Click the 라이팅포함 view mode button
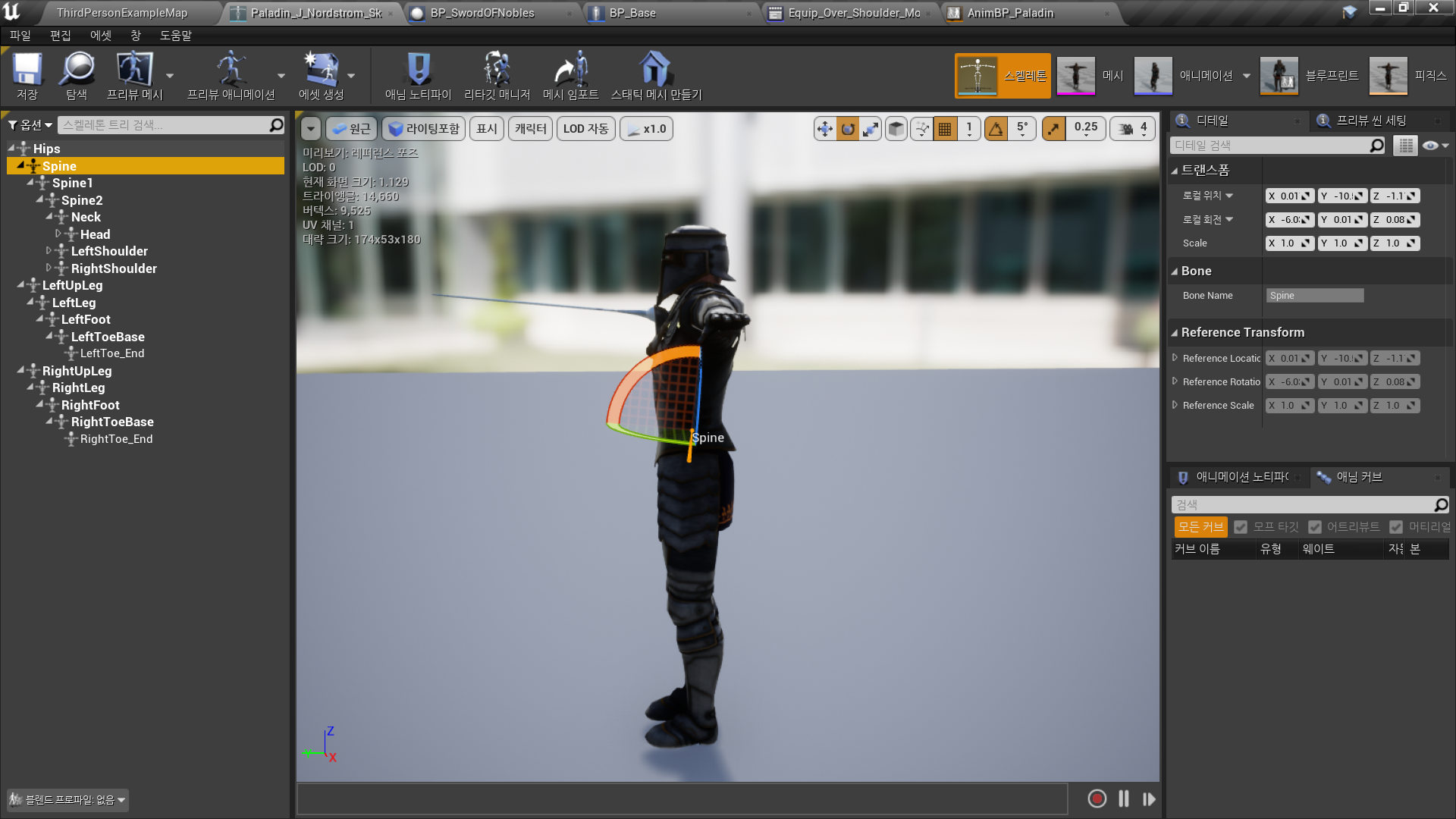Viewport: 1456px width, 819px height. (424, 129)
